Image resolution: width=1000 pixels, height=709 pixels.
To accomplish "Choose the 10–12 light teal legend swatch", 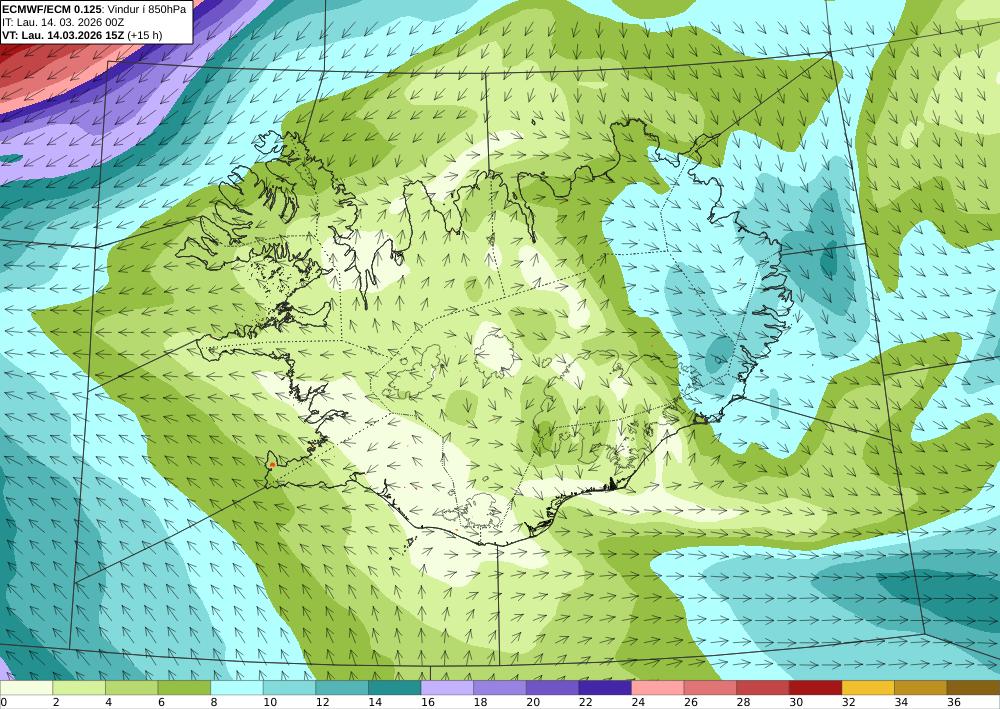I will tap(290, 688).
